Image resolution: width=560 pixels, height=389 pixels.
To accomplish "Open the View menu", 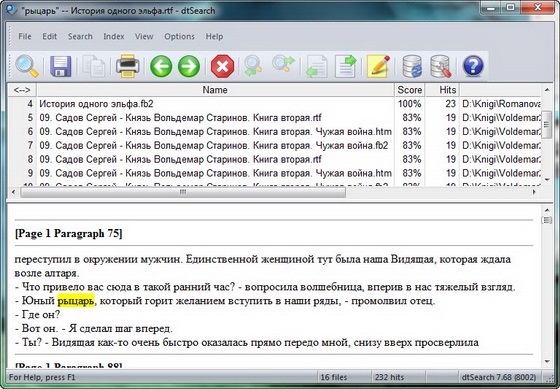I will tap(144, 36).
